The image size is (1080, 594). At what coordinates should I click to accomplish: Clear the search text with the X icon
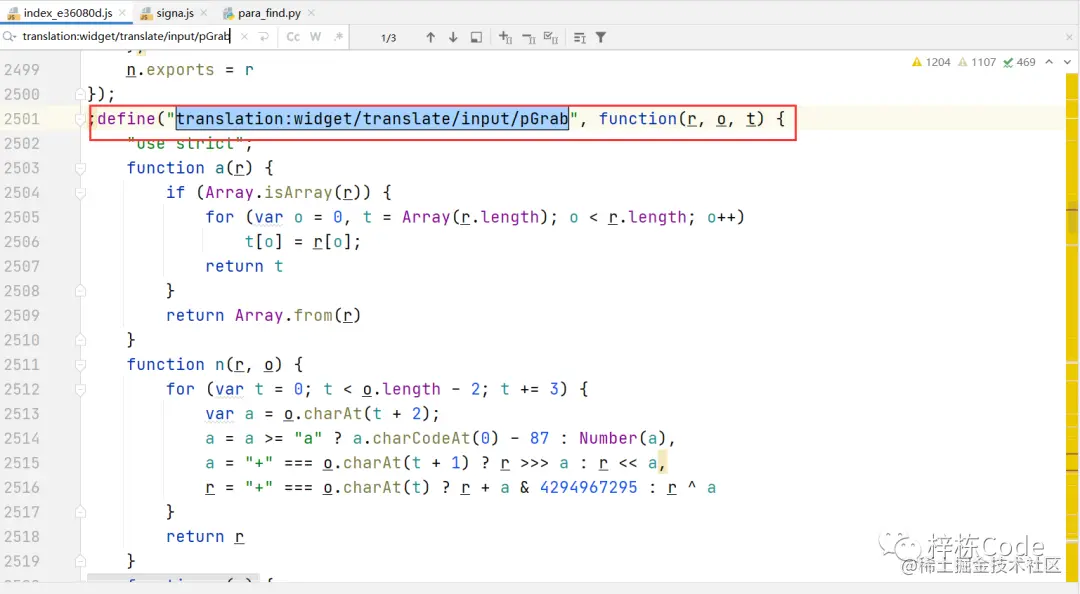[244, 37]
